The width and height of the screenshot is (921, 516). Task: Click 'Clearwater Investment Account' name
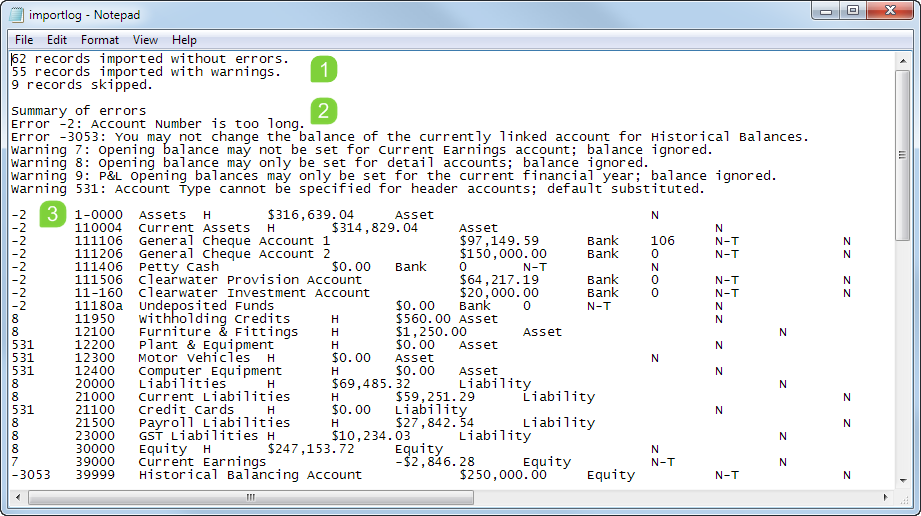254,293
